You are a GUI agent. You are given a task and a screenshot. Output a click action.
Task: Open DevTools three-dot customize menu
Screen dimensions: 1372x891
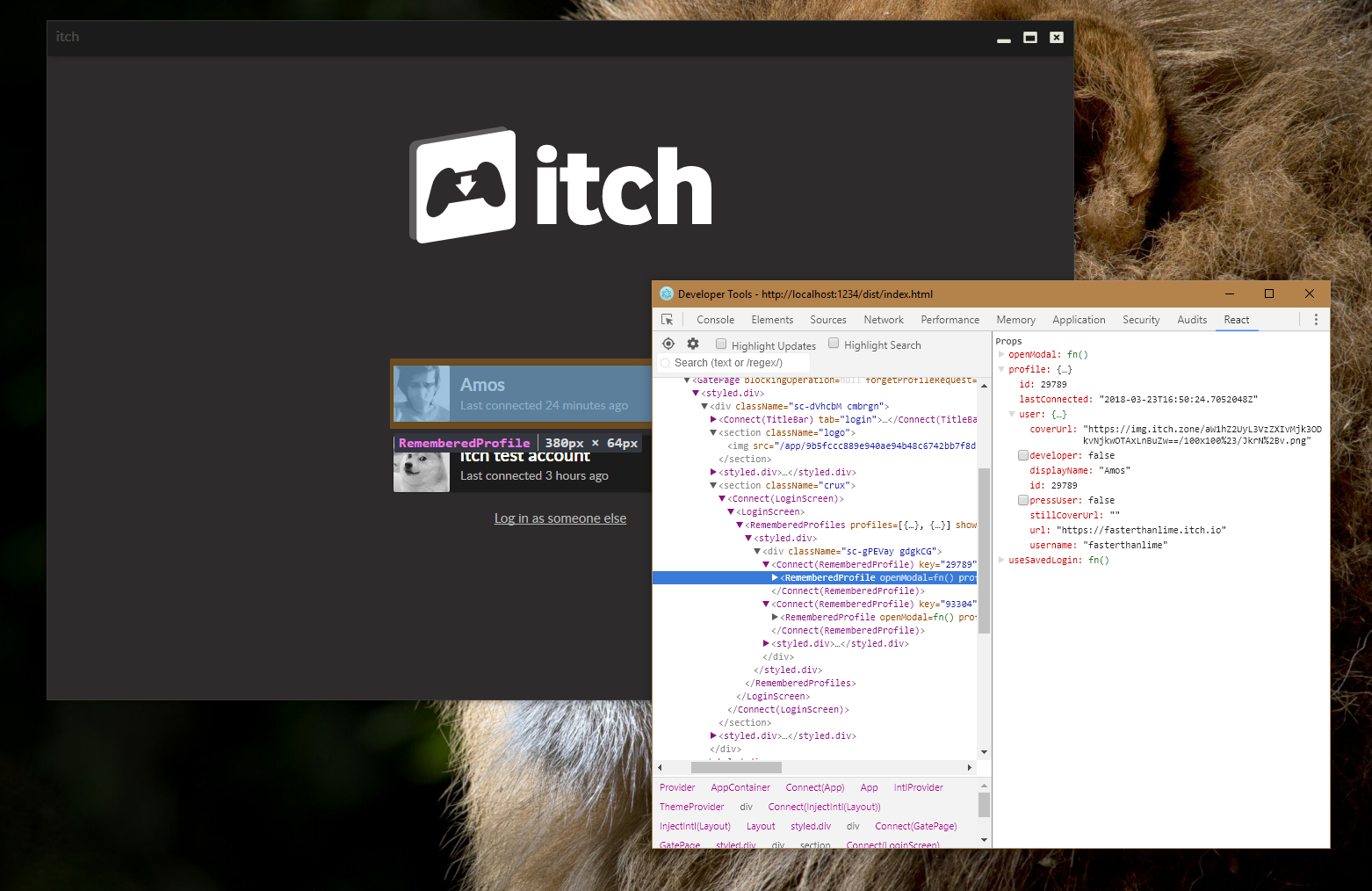[x=1316, y=320]
